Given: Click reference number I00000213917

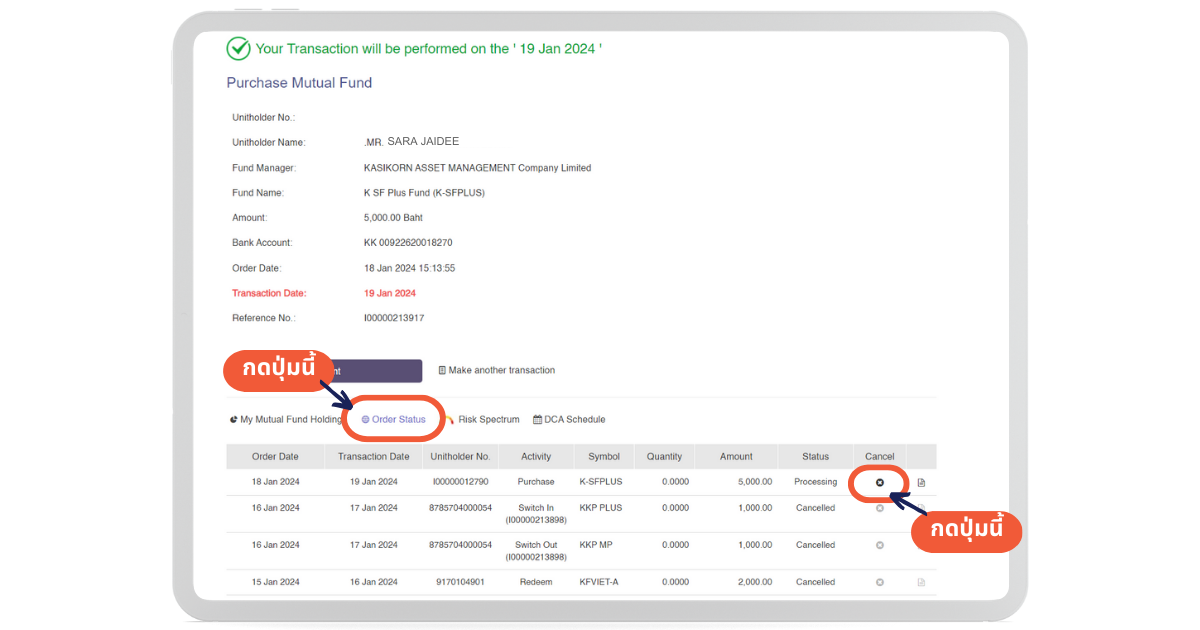Looking at the screenshot, I should pyautogui.click(x=394, y=318).
